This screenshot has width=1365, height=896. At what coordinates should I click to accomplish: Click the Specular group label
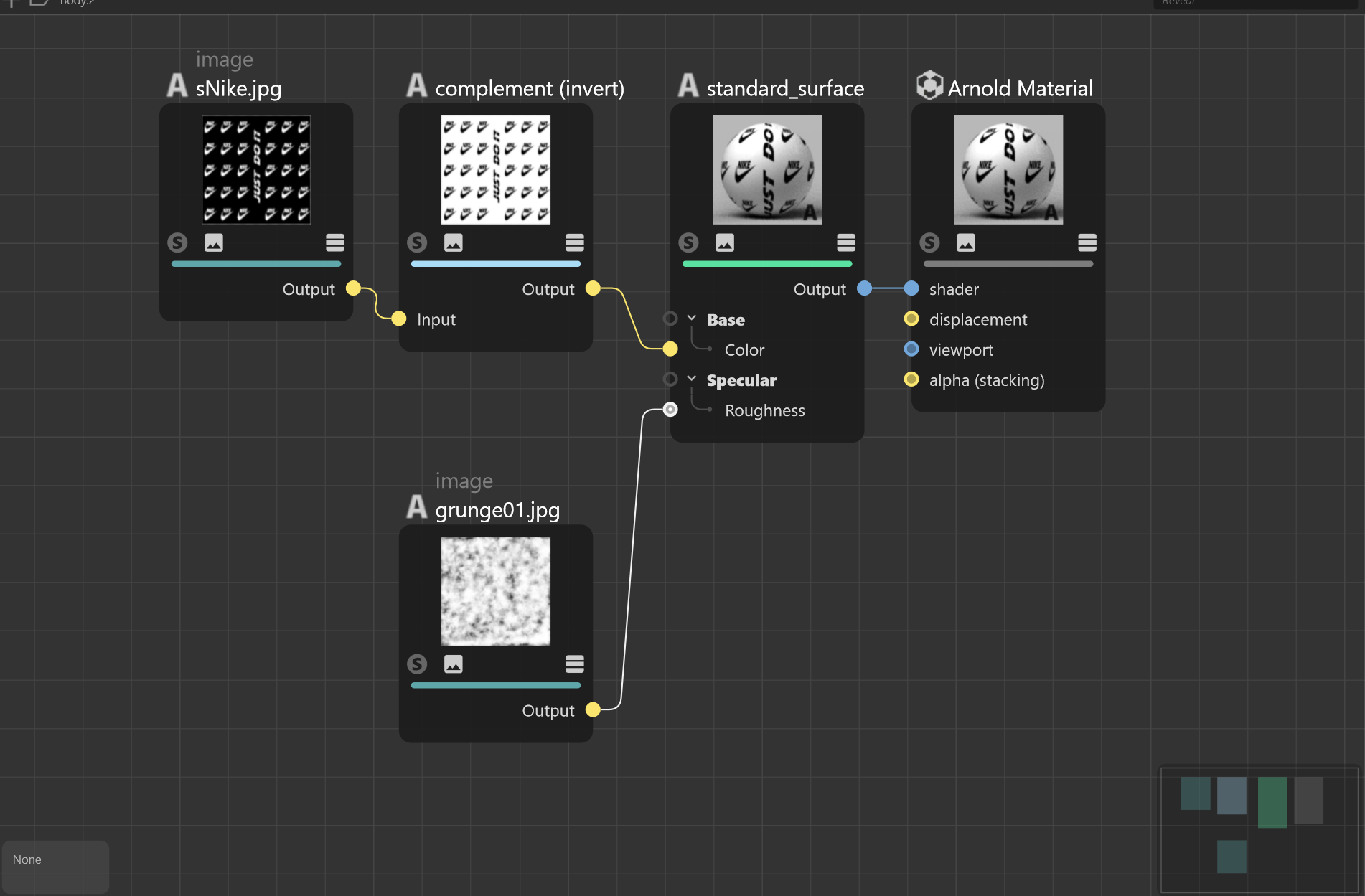(x=741, y=381)
